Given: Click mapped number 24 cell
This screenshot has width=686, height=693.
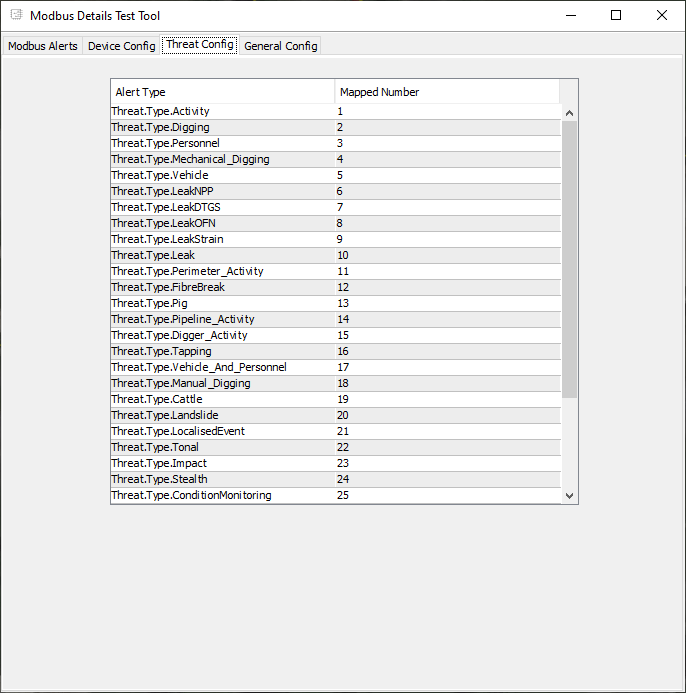Looking at the screenshot, I should (x=448, y=479).
